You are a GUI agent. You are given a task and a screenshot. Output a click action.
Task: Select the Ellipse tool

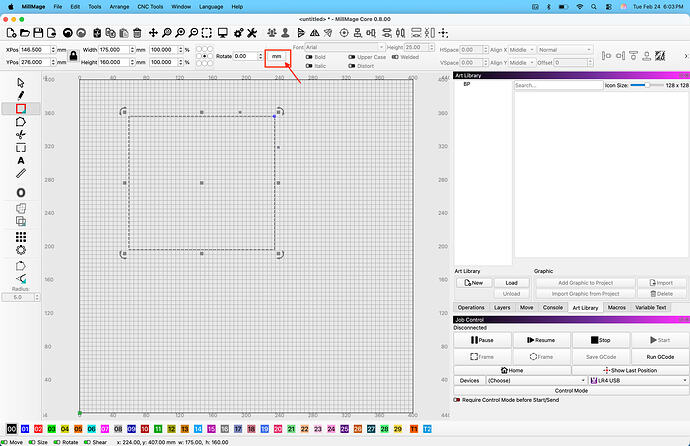(21, 193)
